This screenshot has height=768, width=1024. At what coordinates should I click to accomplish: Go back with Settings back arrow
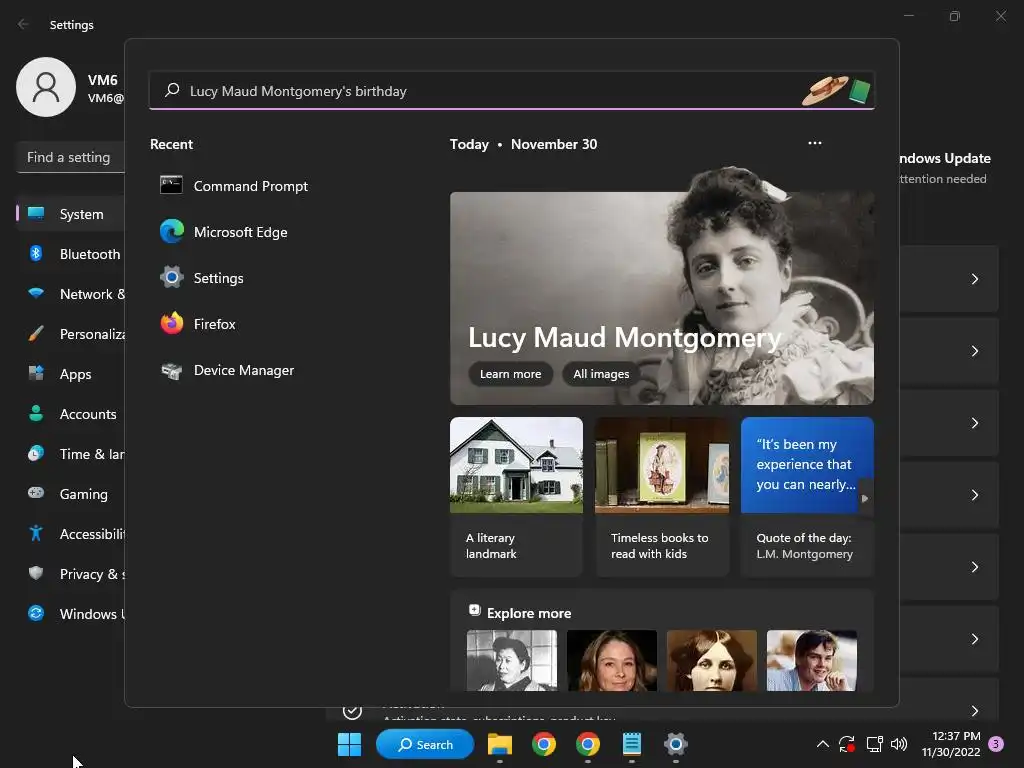[24, 24]
